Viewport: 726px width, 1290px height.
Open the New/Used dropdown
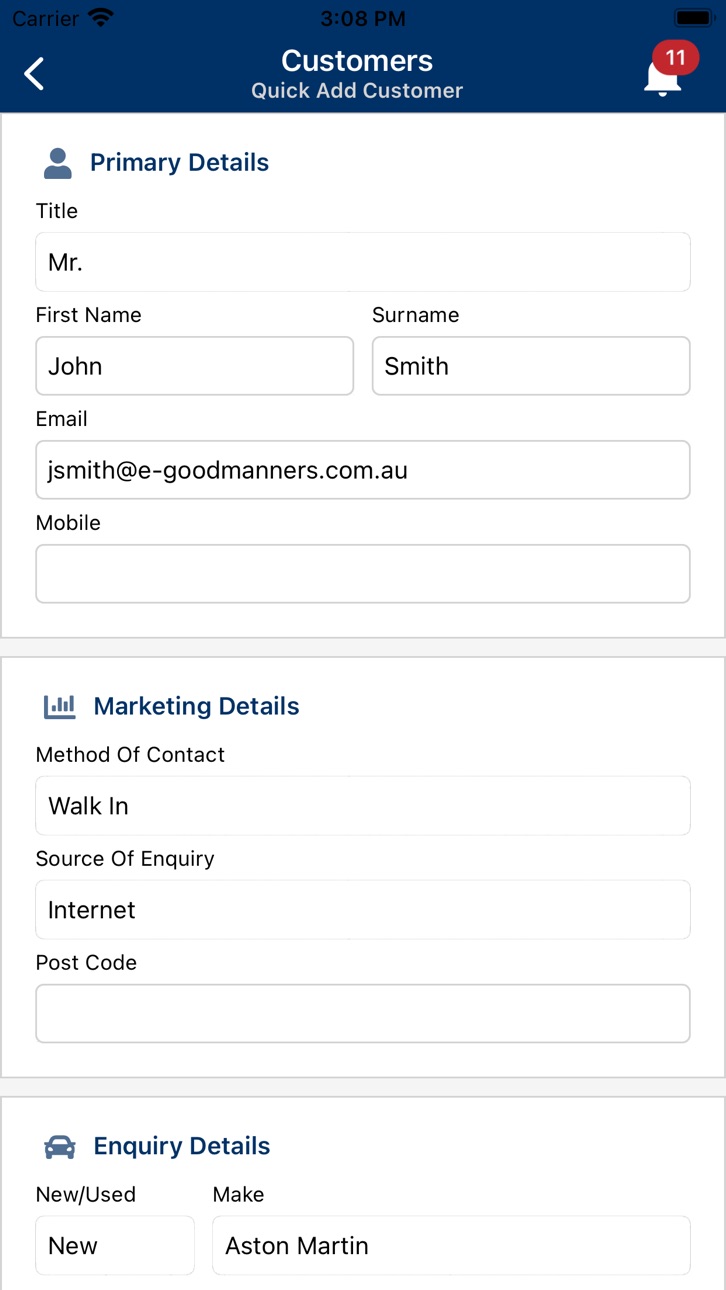[x=115, y=1246]
